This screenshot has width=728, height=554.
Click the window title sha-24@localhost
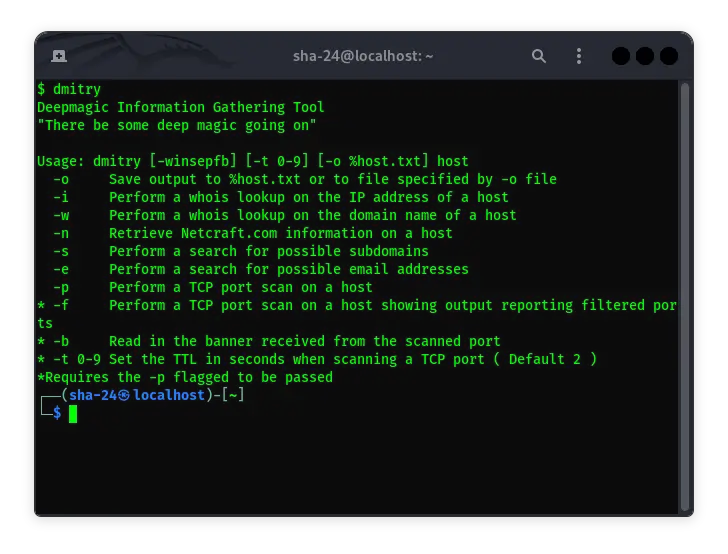point(363,56)
